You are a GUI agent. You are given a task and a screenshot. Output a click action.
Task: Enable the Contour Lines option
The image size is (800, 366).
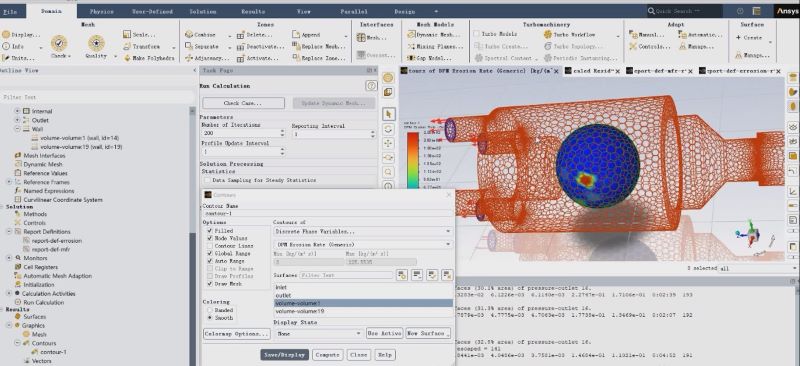point(209,246)
